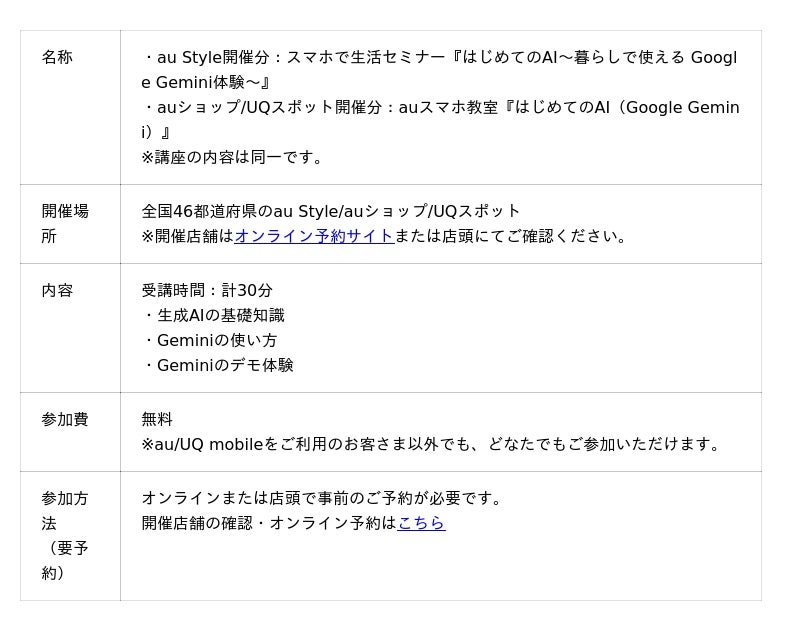Click the 内容 row header cell
The width and height of the screenshot is (800, 631).
(x=57, y=291)
